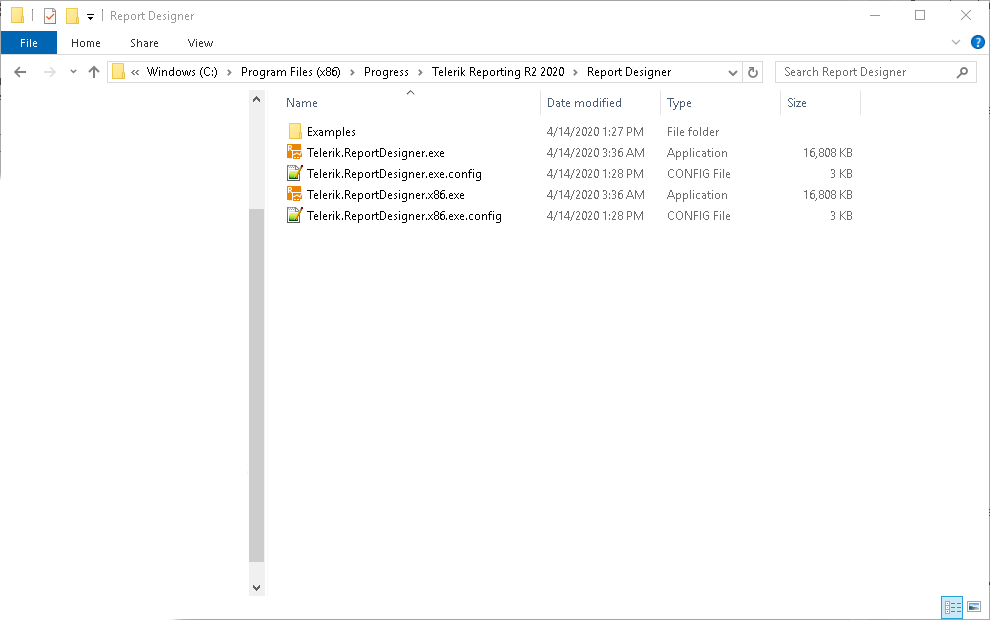Switch to the View ribbon tab
Screen dimensions: 990x620
tap(200, 43)
